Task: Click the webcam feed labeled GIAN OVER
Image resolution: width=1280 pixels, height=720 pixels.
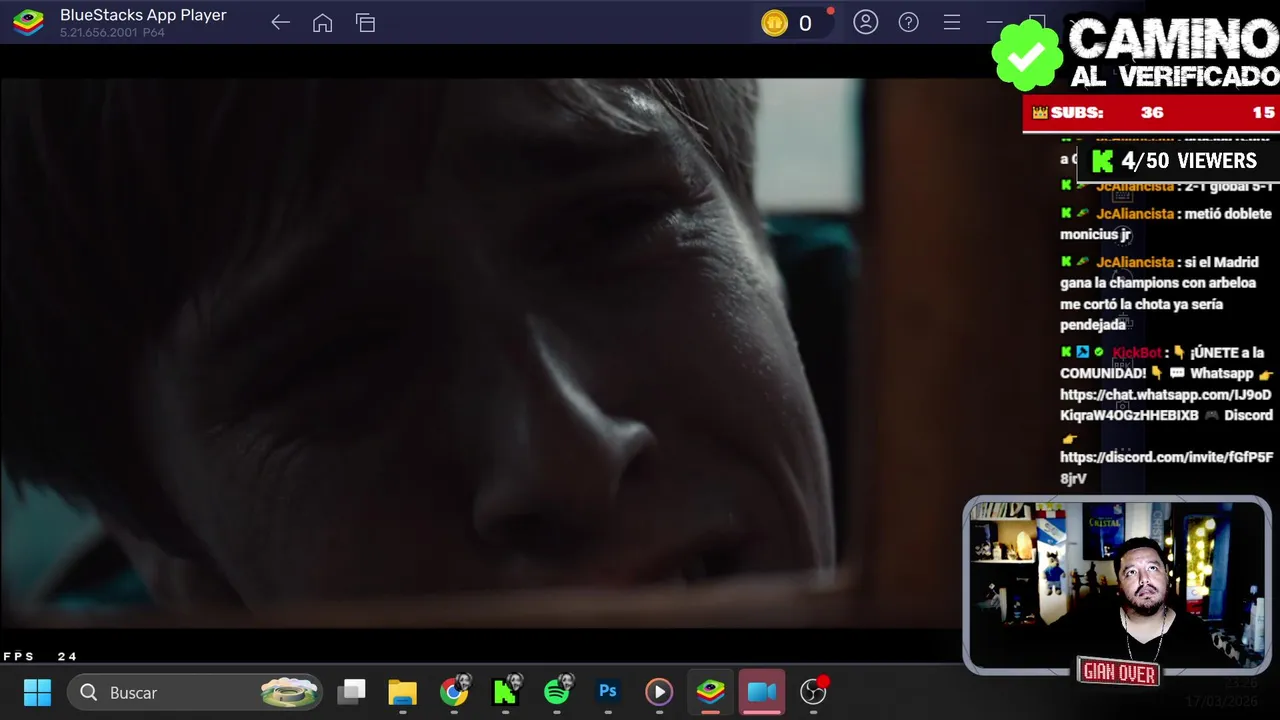Action: (x=1117, y=586)
